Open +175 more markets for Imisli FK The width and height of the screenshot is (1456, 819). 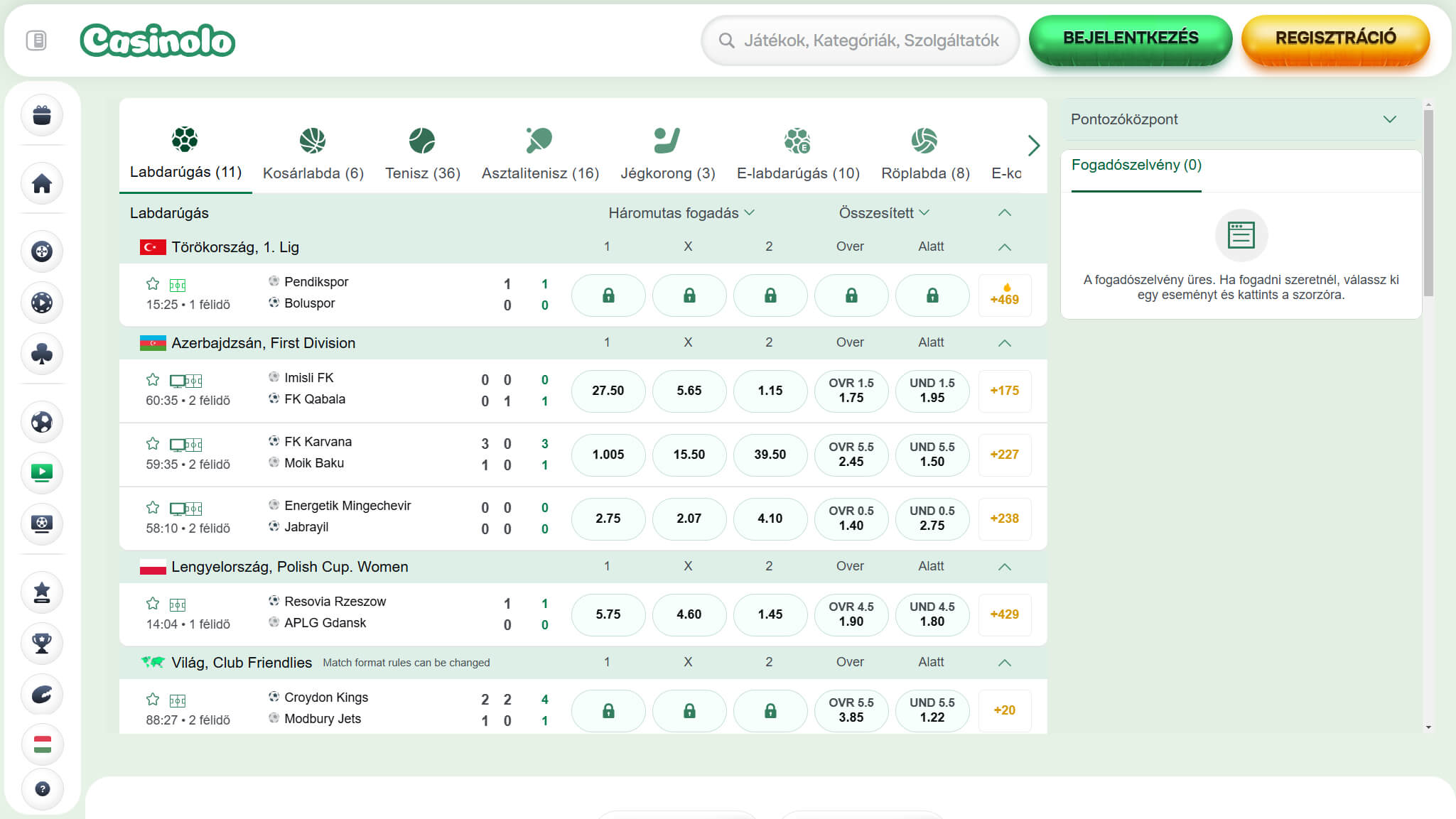point(1005,391)
